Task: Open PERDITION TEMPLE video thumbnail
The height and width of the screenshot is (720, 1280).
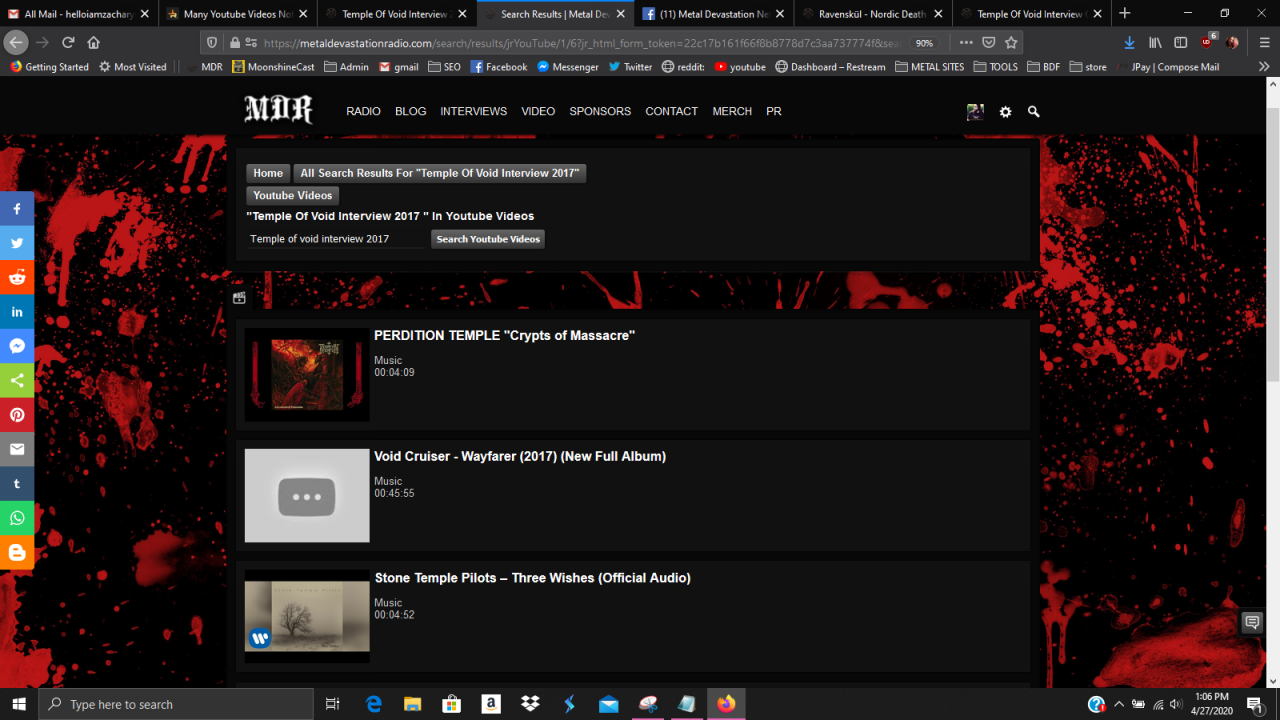Action: 307,374
